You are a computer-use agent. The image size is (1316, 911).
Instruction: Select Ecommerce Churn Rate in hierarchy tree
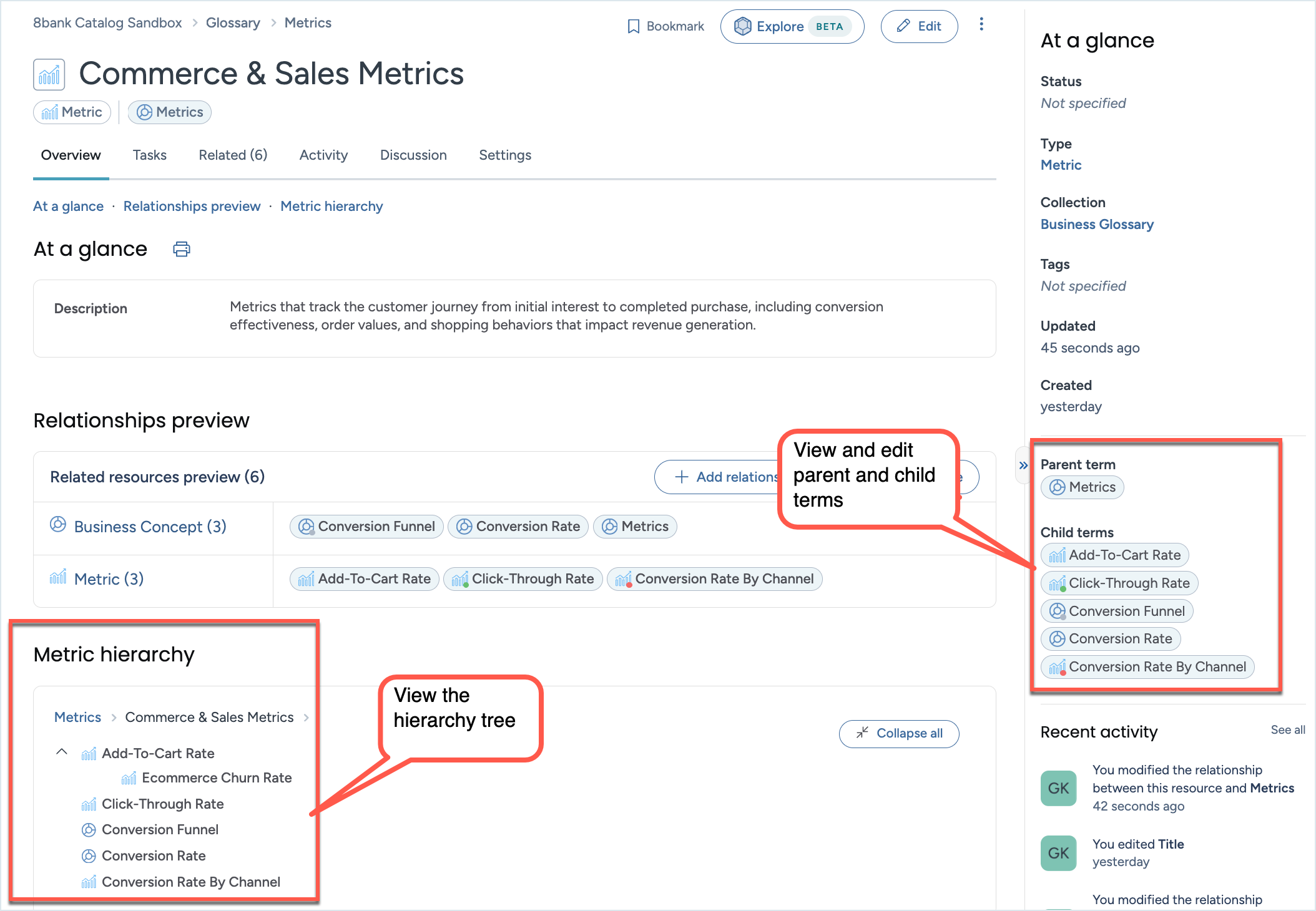216,778
